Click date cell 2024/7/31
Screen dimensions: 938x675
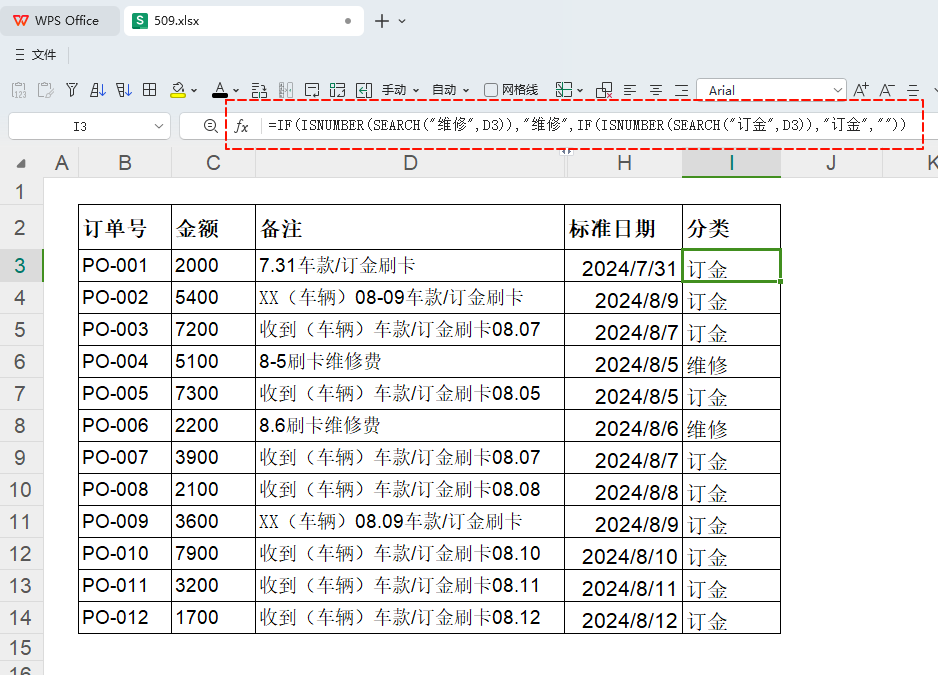tap(623, 266)
